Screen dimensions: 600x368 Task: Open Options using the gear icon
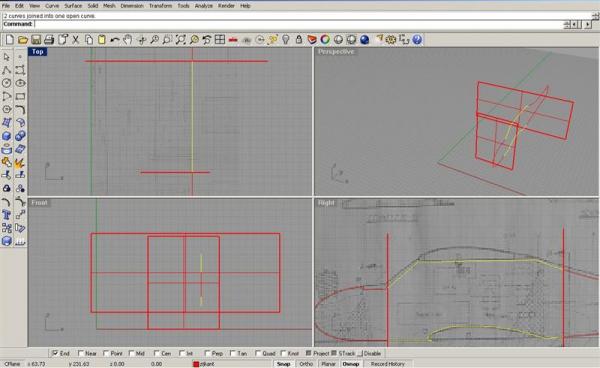pos(391,39)
